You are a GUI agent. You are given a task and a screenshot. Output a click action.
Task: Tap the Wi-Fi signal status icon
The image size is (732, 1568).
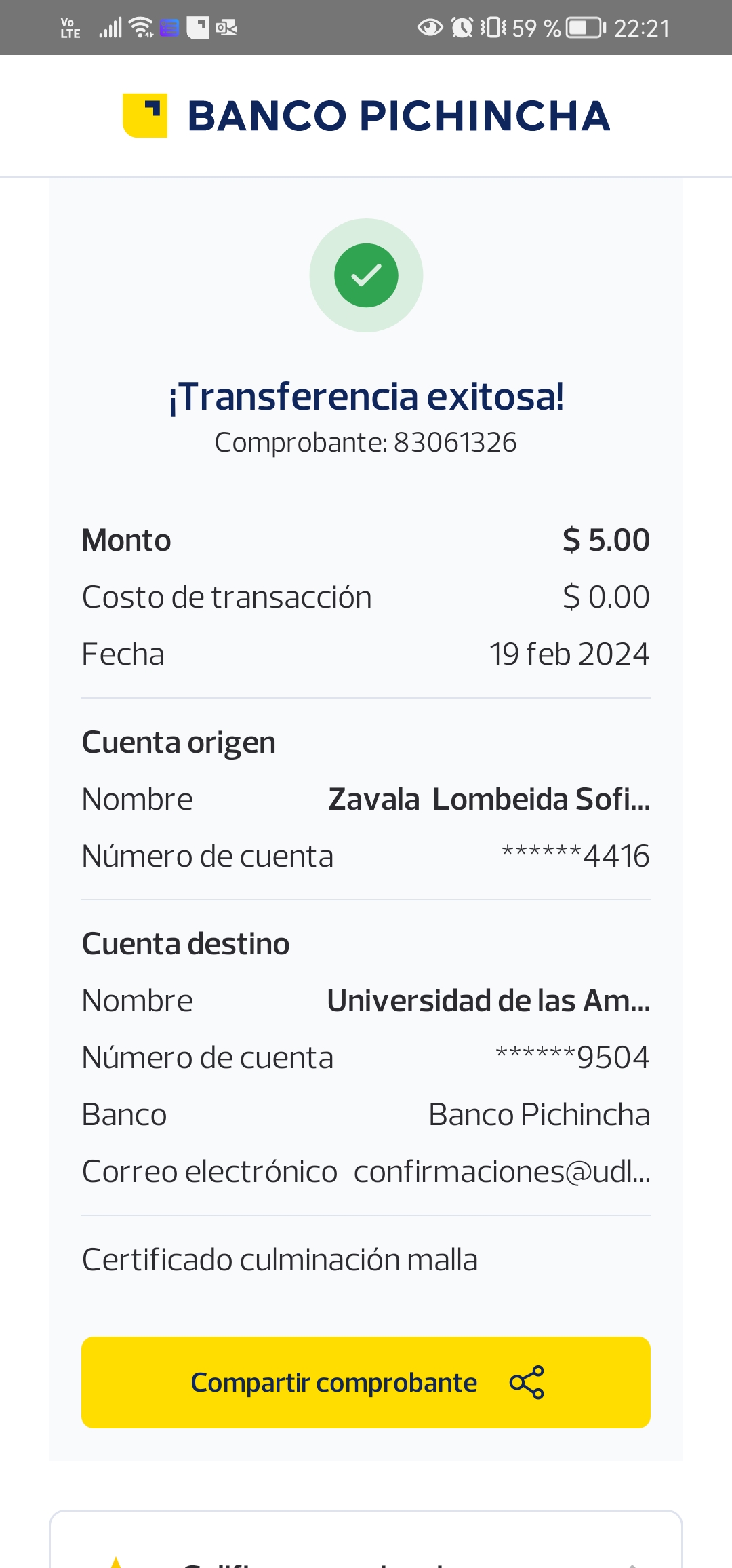[x=141, y=28]
